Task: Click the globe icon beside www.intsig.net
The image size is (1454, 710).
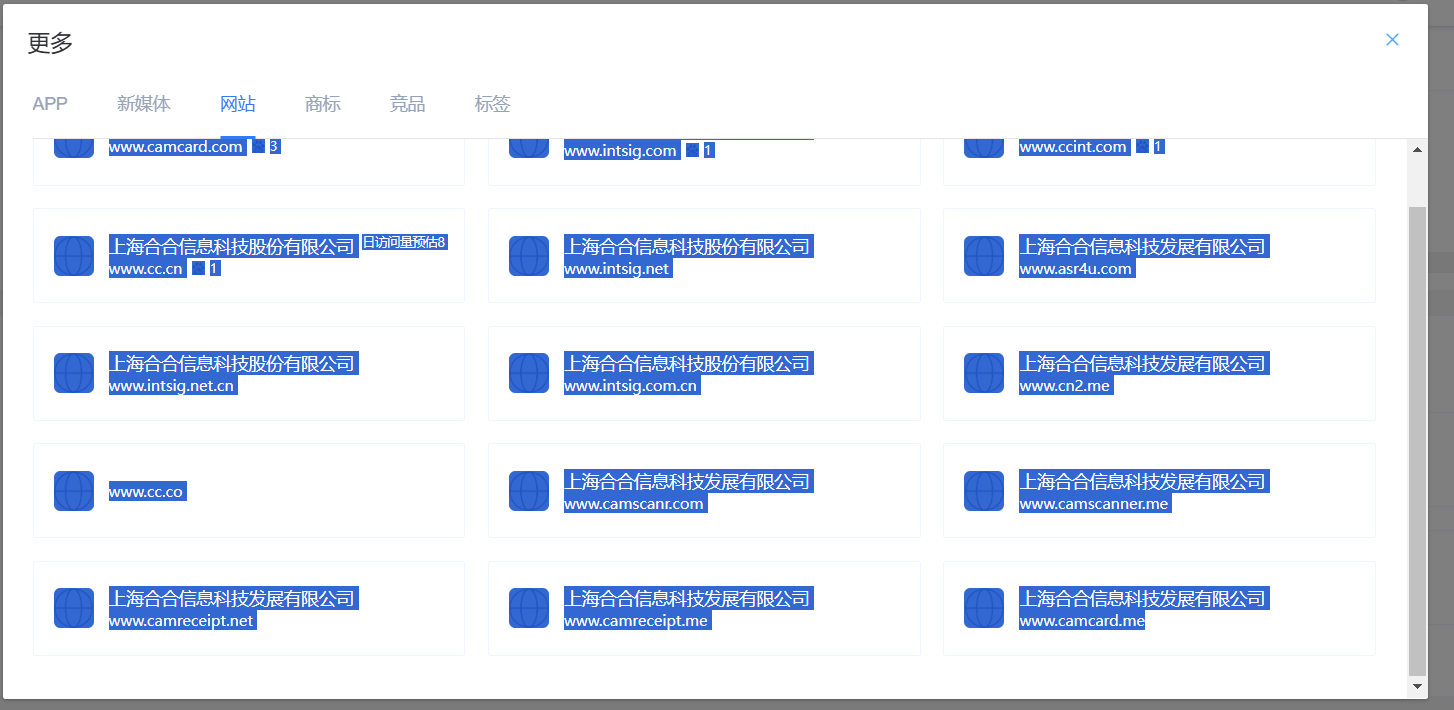Action: click(x=529, y=256)
